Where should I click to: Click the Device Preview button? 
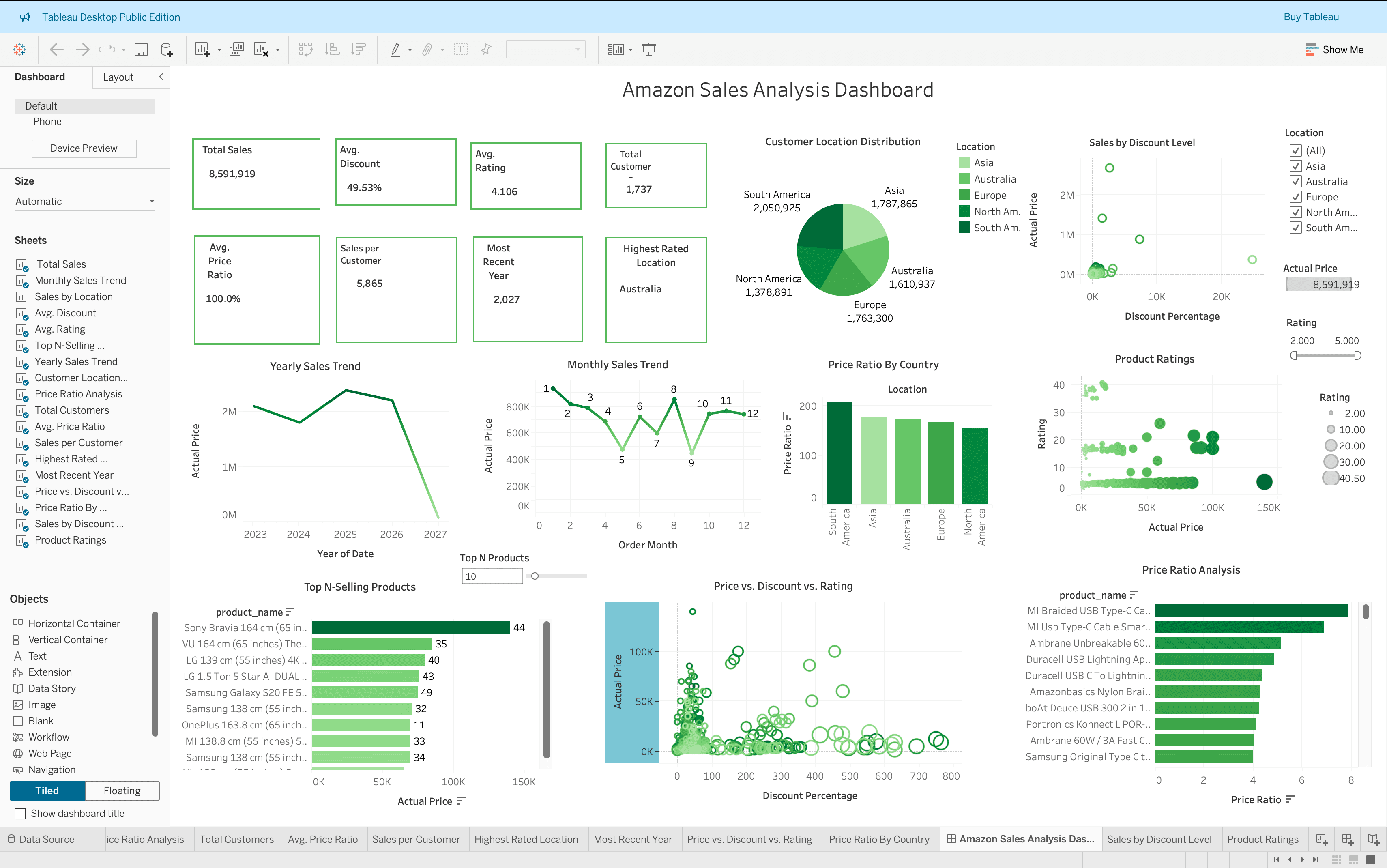[x=84, y=148]
